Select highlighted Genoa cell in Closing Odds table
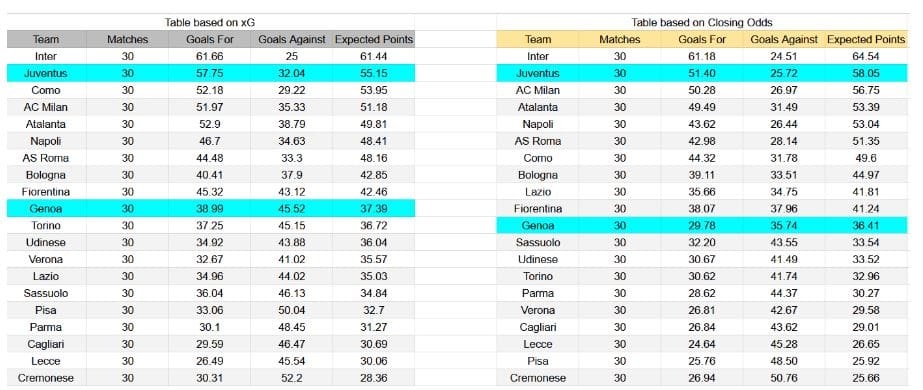Image resolution: width=923 pixels, height=390 pixels. coord(537,225)
